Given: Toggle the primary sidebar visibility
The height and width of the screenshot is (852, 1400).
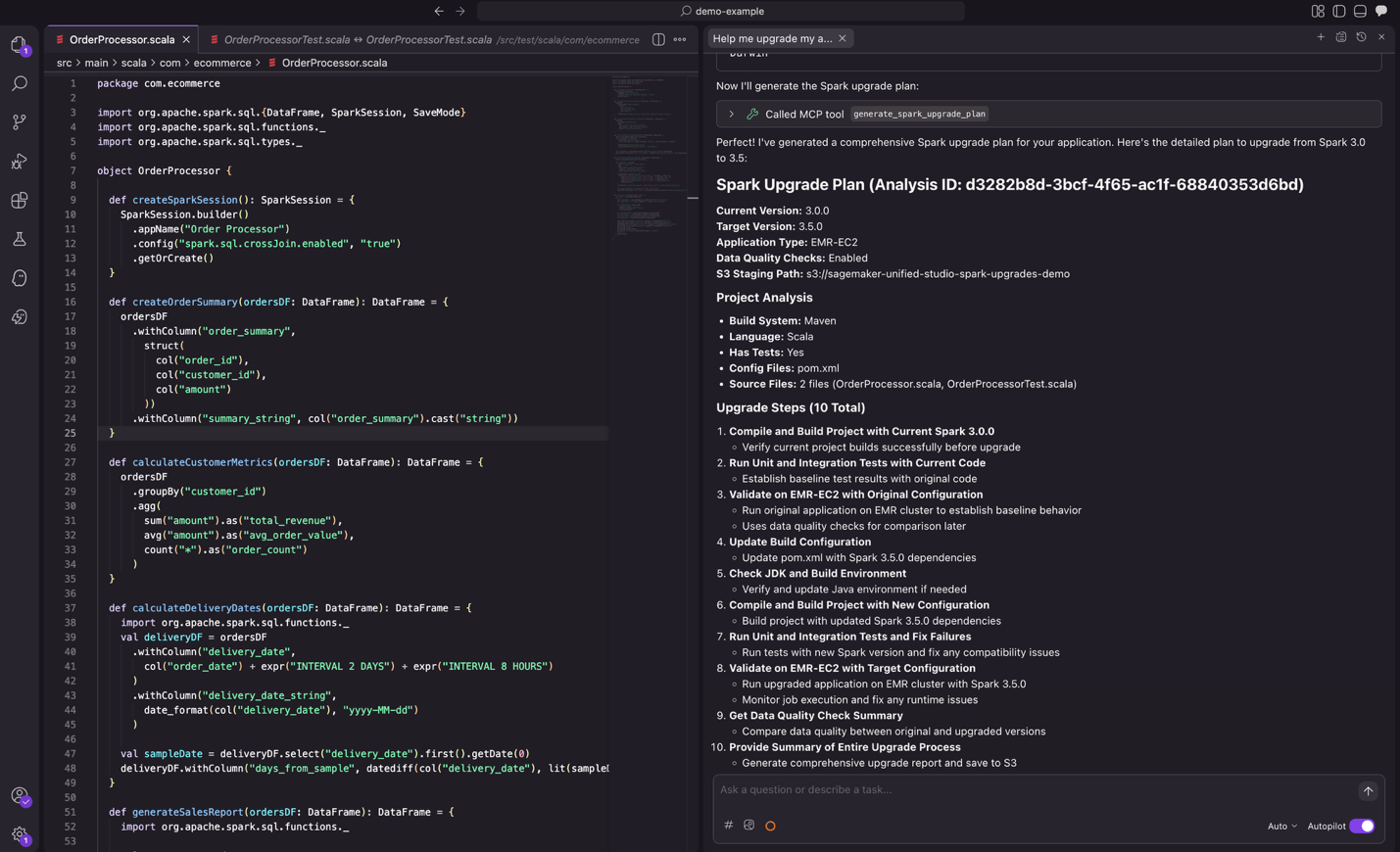Looking at the screenshot, I should click(1338, 11).
